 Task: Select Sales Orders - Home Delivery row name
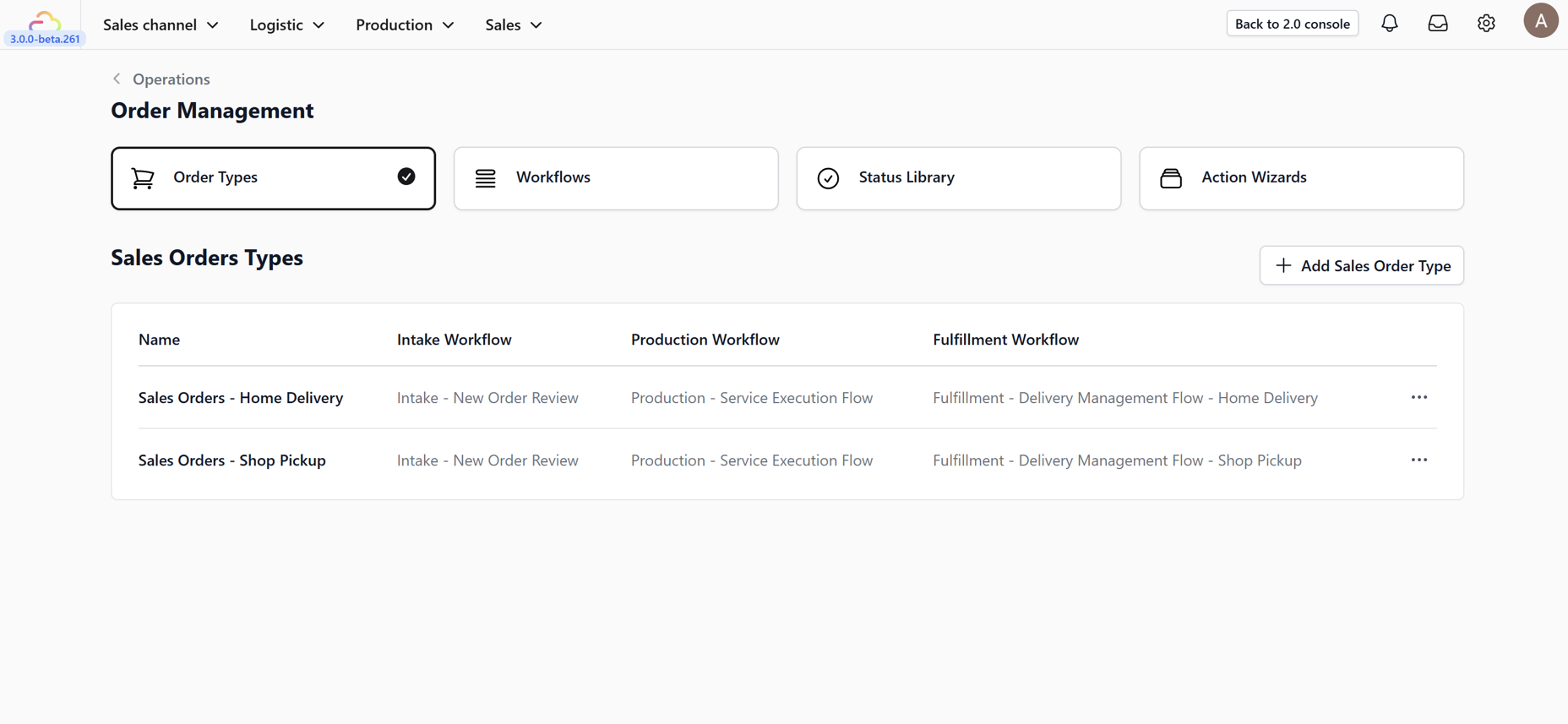coord(241,398)
